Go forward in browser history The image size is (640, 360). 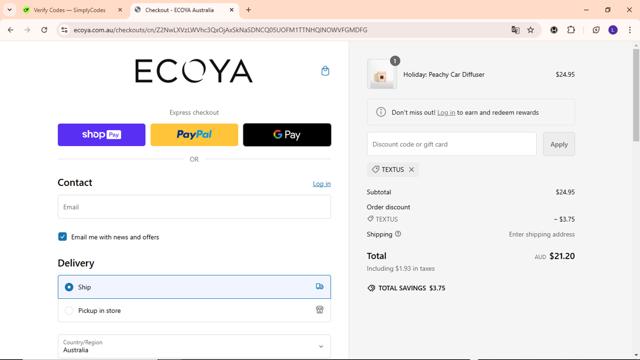pyautogui.click(x=27, y=30)
